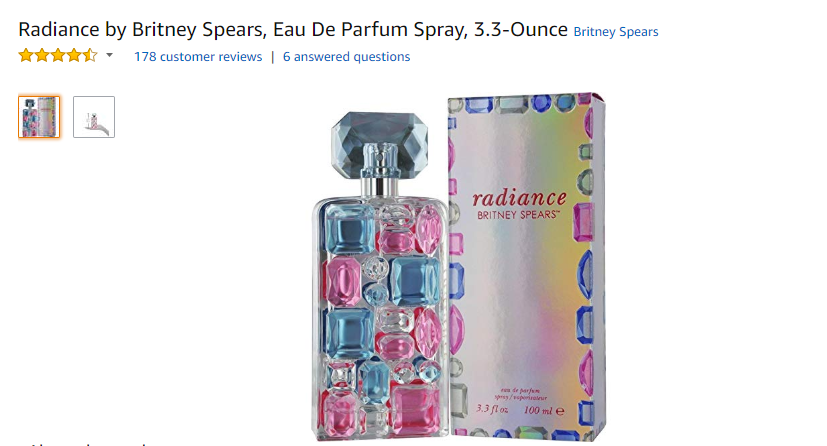Click the red 'radiance' logo on the box
The image size is (827, 446).
519,198
